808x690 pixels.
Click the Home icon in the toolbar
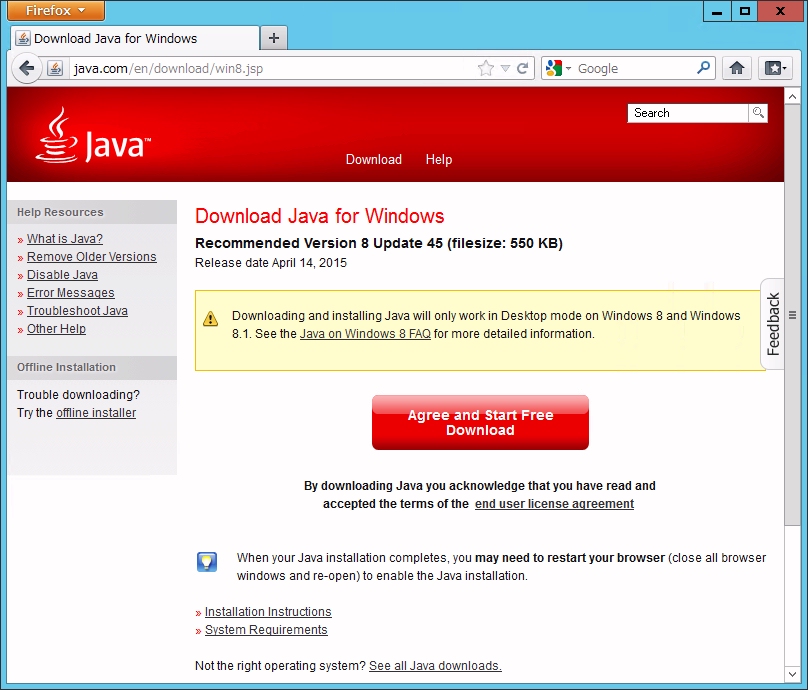(x=737, y=68)
